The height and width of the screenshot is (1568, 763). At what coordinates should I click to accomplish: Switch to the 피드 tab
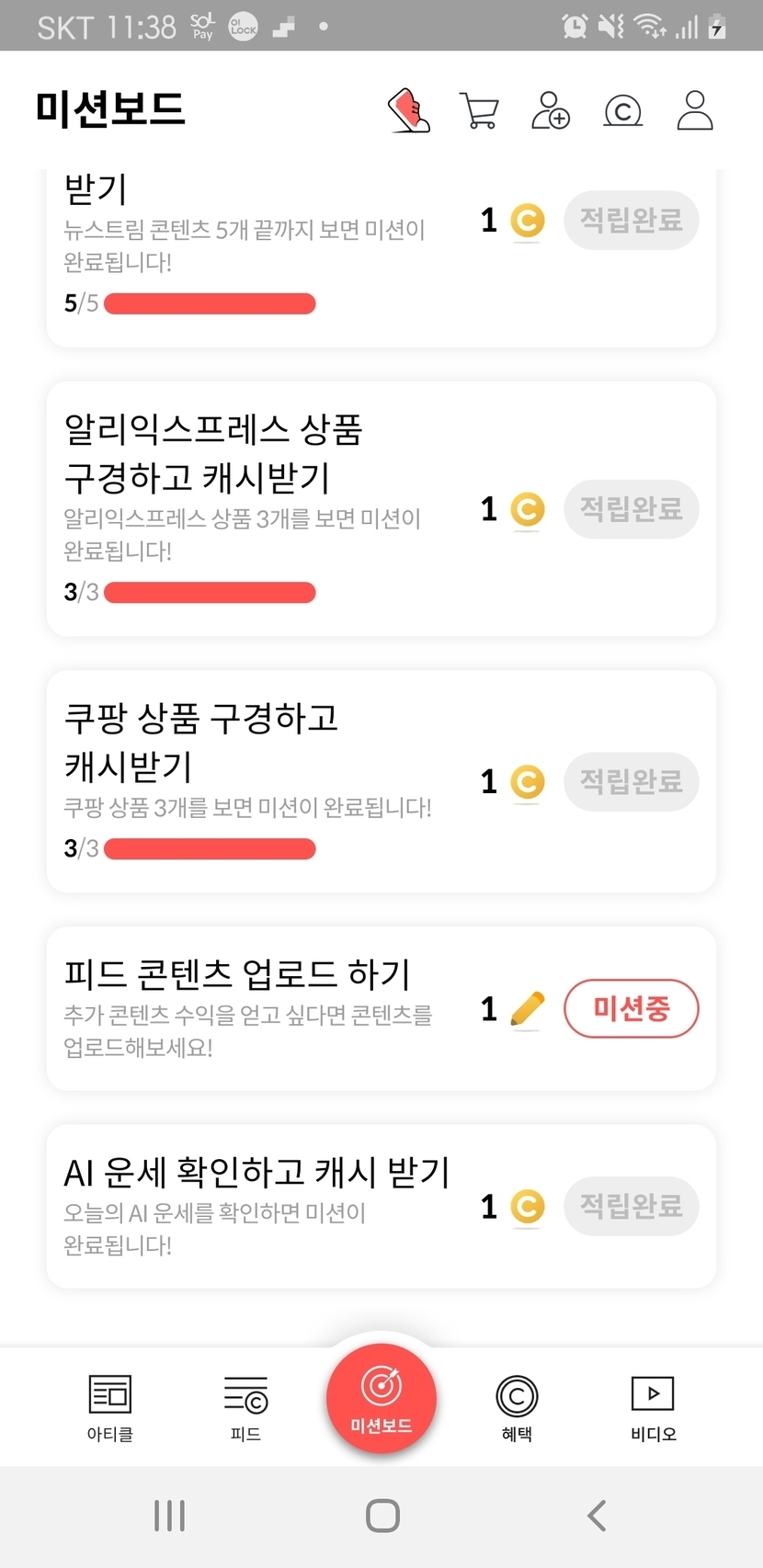(x=245, y=1406)
